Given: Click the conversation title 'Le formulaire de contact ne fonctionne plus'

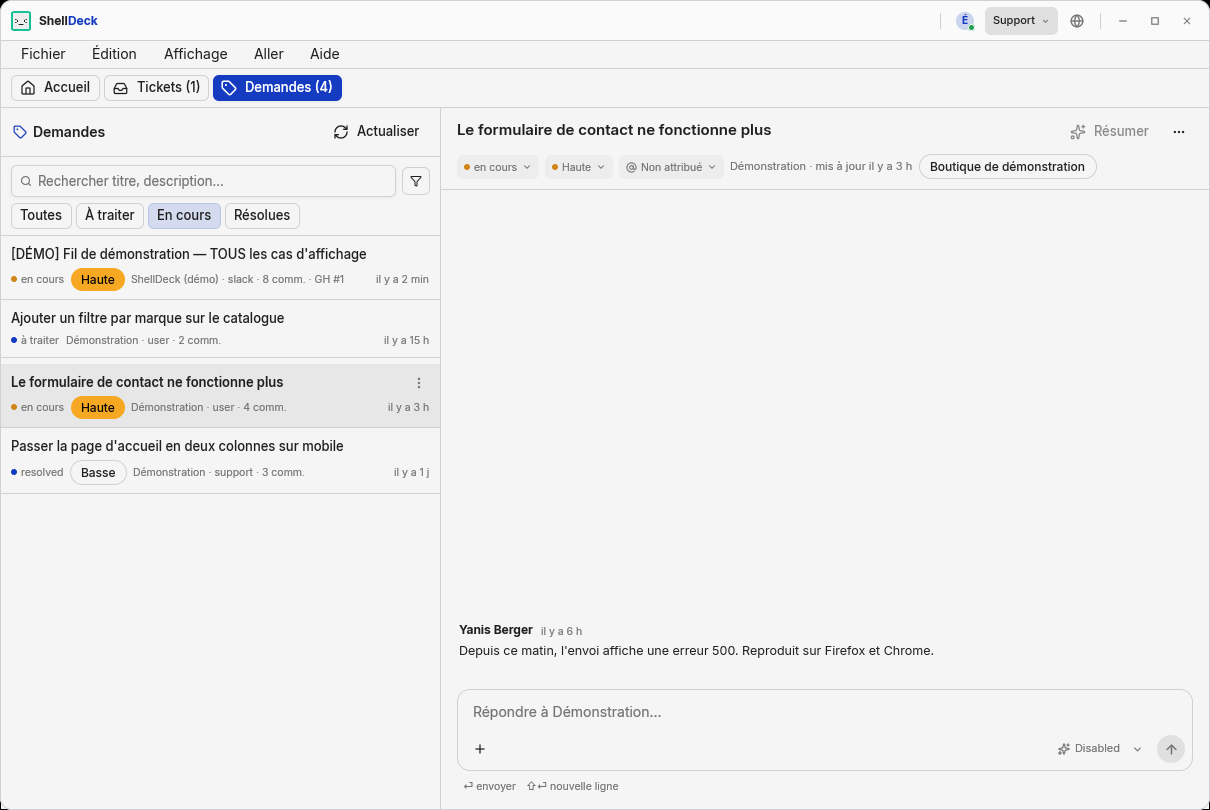Looking at the screenshot, I should (x=614, y=130).
